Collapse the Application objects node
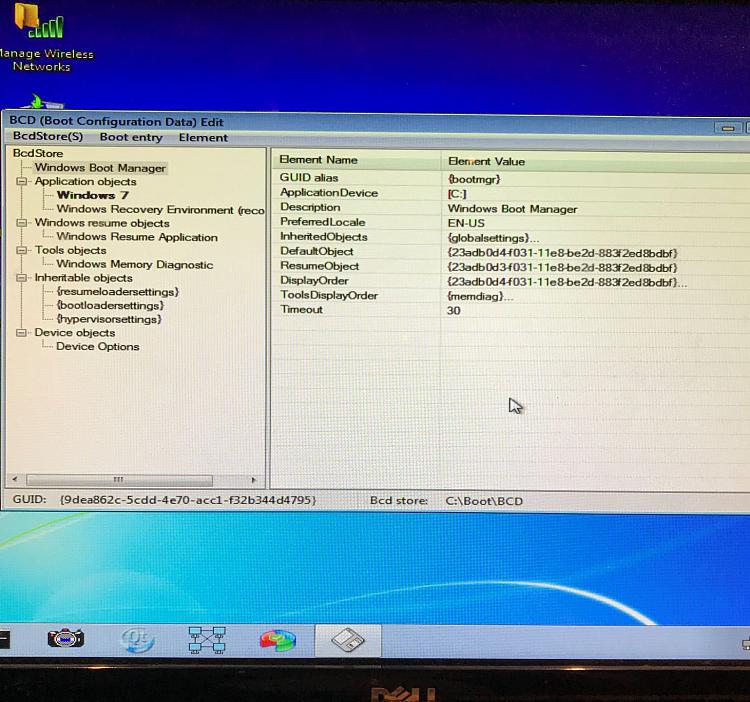This screenshot has width=750, height=702. 21,181
